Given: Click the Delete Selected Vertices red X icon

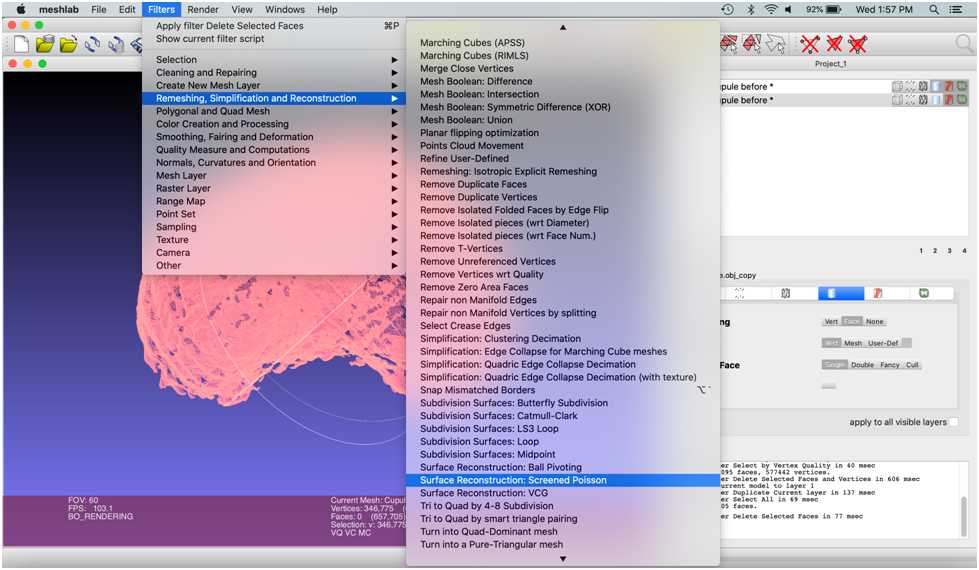Looking at the screenshot, I should (810, 44).
